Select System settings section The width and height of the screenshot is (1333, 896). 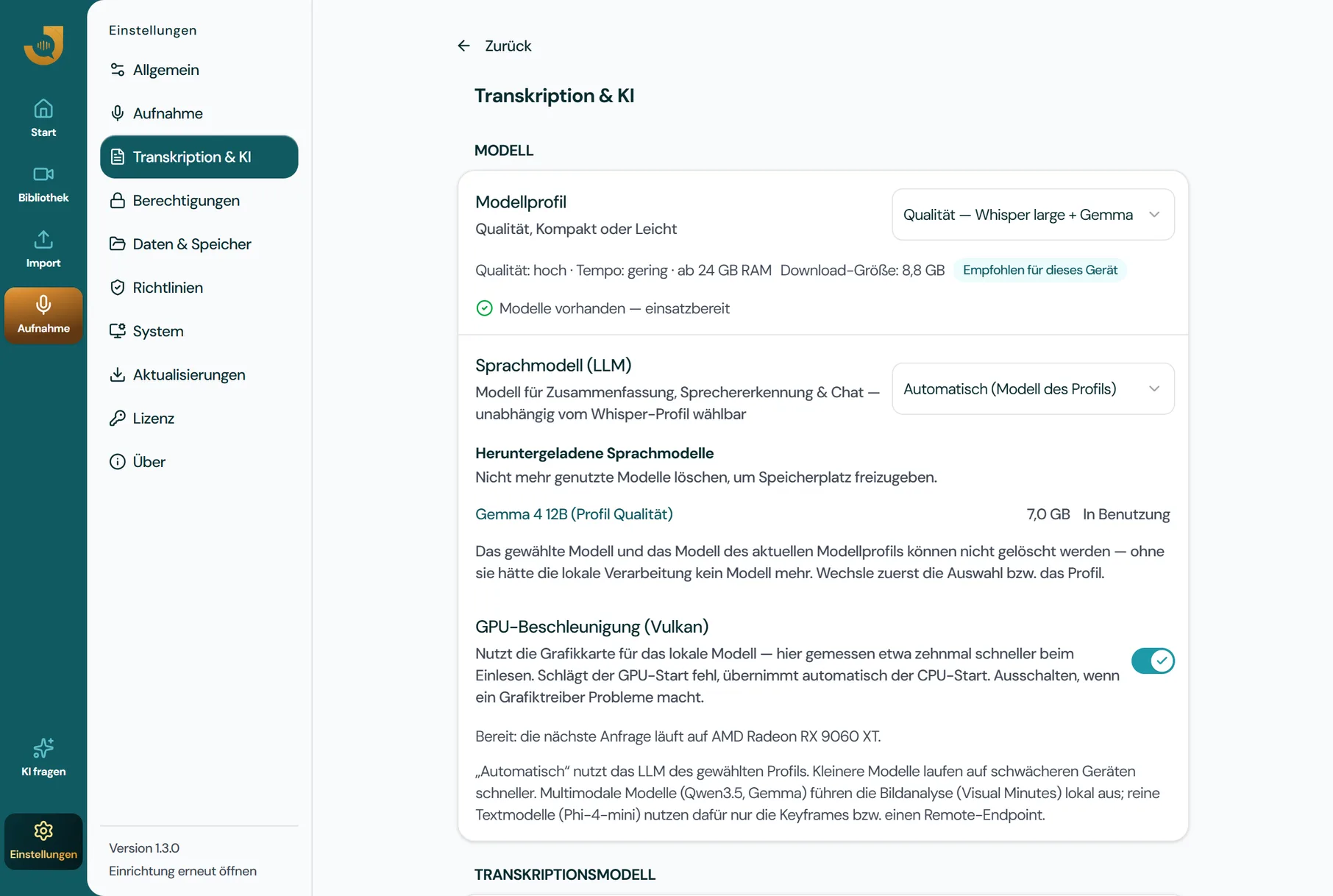pyautogui.click(x=199, y=331)
